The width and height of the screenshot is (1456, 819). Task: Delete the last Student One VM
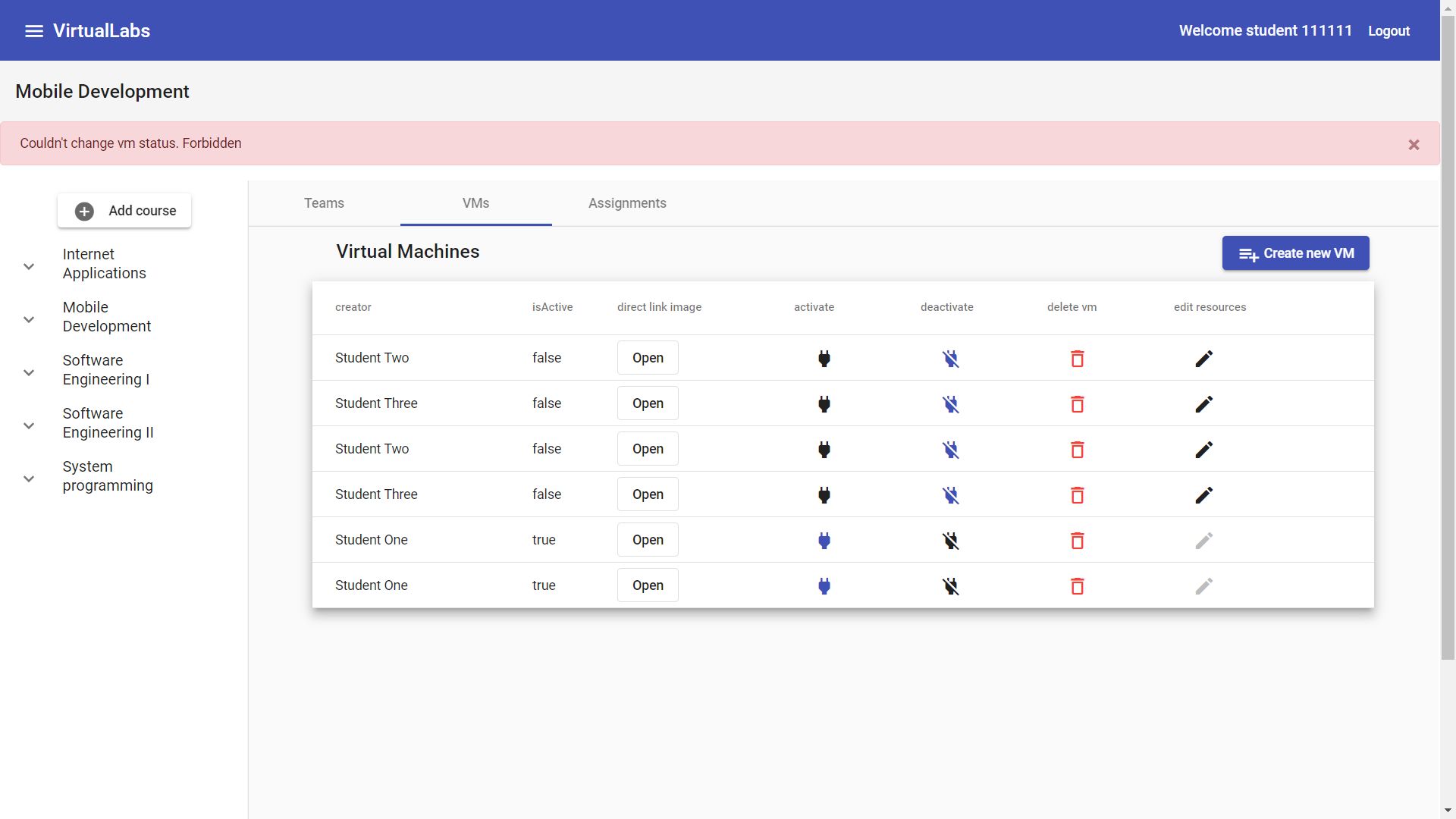coord(1077,586)
